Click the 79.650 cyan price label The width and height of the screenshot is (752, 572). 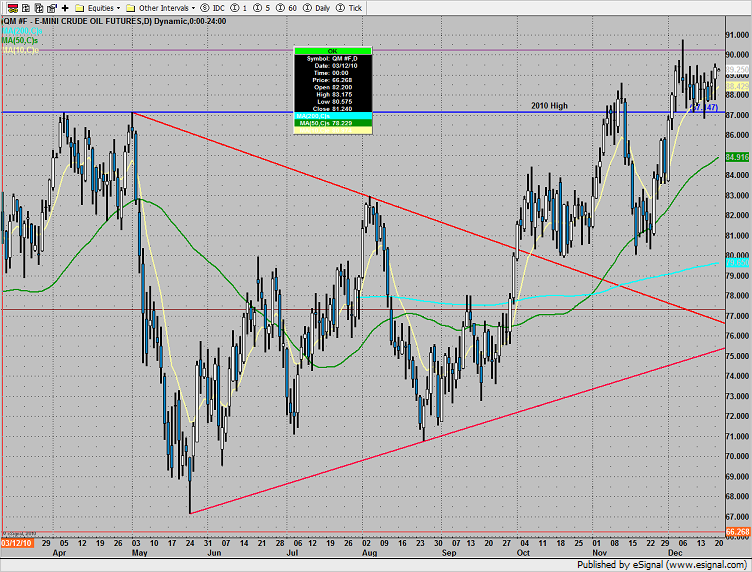click(x=738, y=262)
